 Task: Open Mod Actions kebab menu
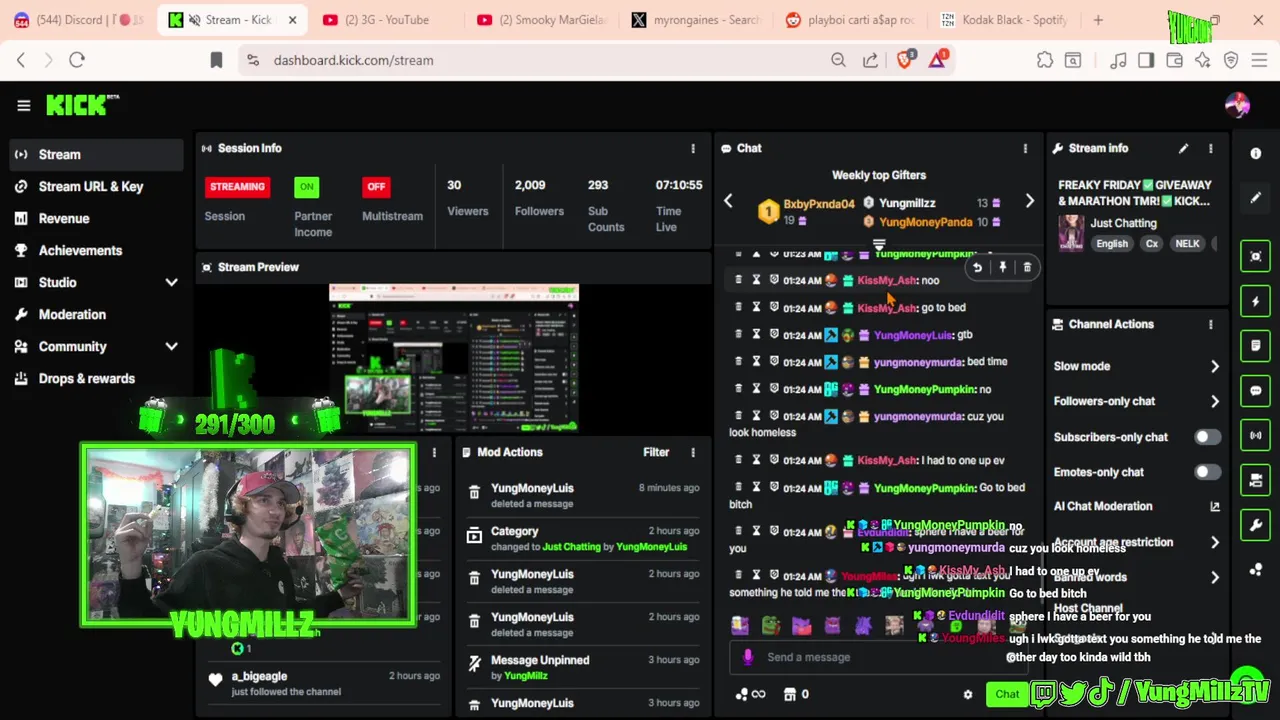click(693, 452)
